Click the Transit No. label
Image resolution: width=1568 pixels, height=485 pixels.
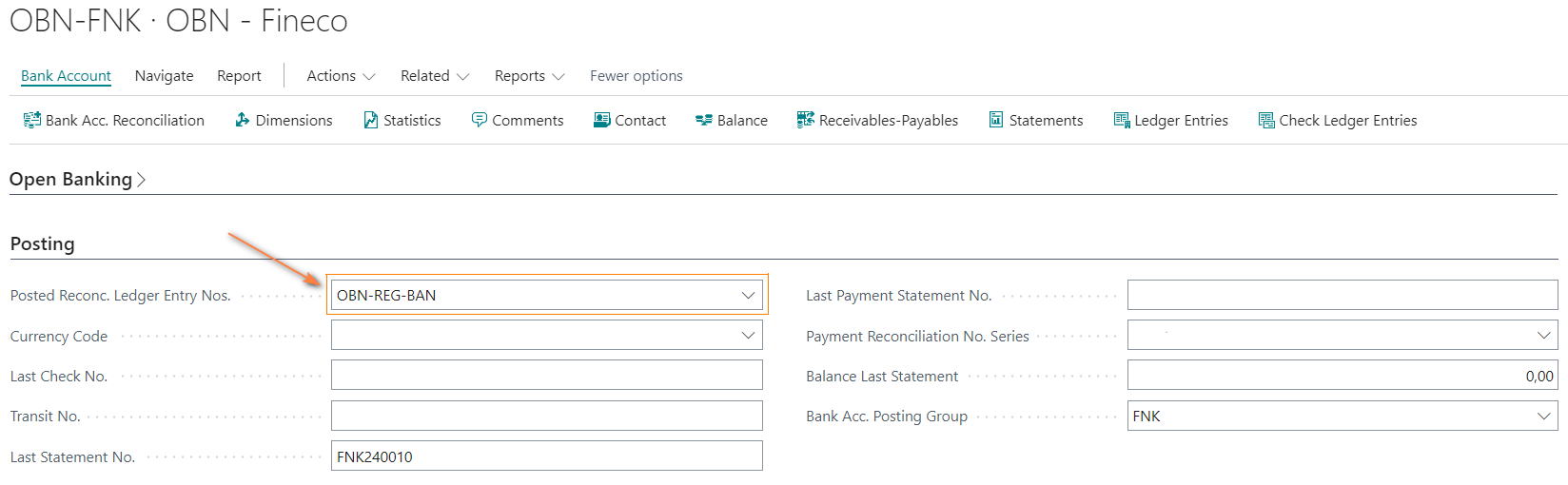coord(46,417)
